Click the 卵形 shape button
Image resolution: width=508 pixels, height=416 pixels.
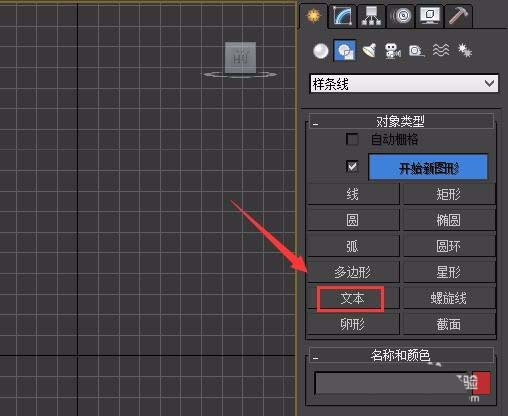(x=353, y=324)
